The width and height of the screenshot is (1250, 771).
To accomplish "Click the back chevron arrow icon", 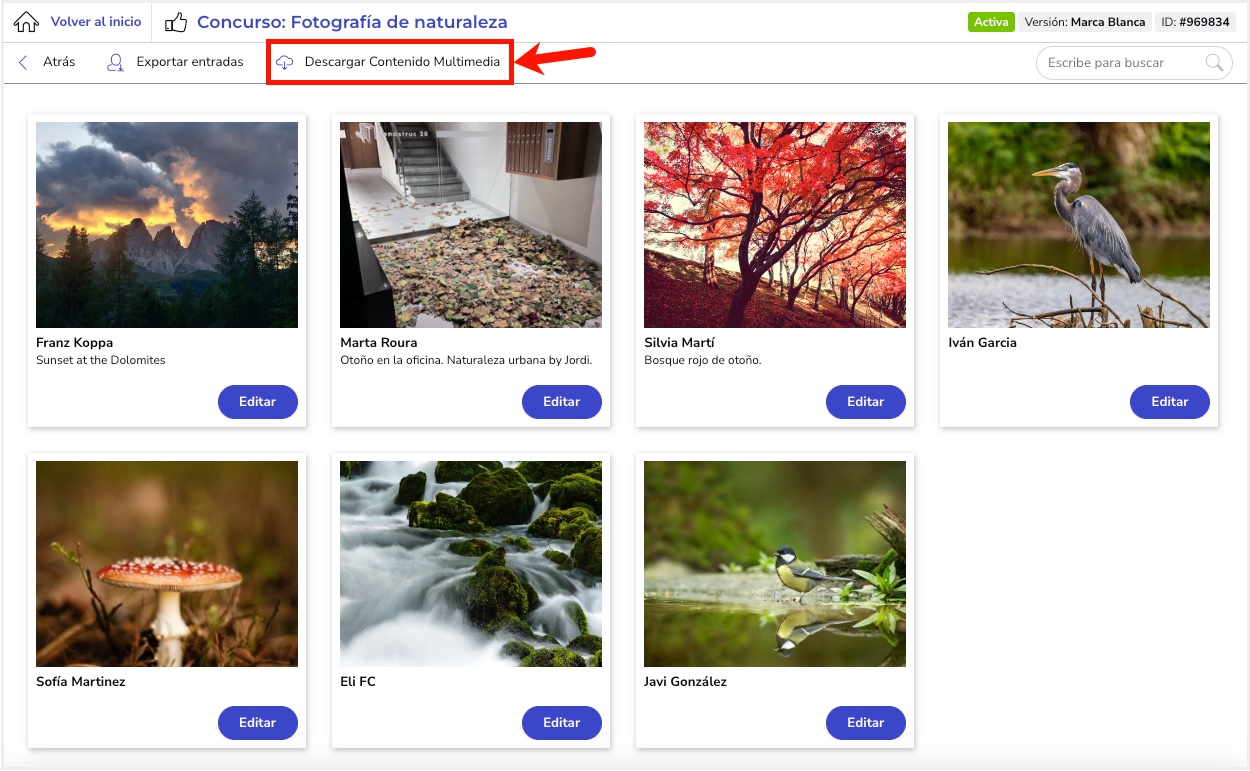I will pos(23,62).
